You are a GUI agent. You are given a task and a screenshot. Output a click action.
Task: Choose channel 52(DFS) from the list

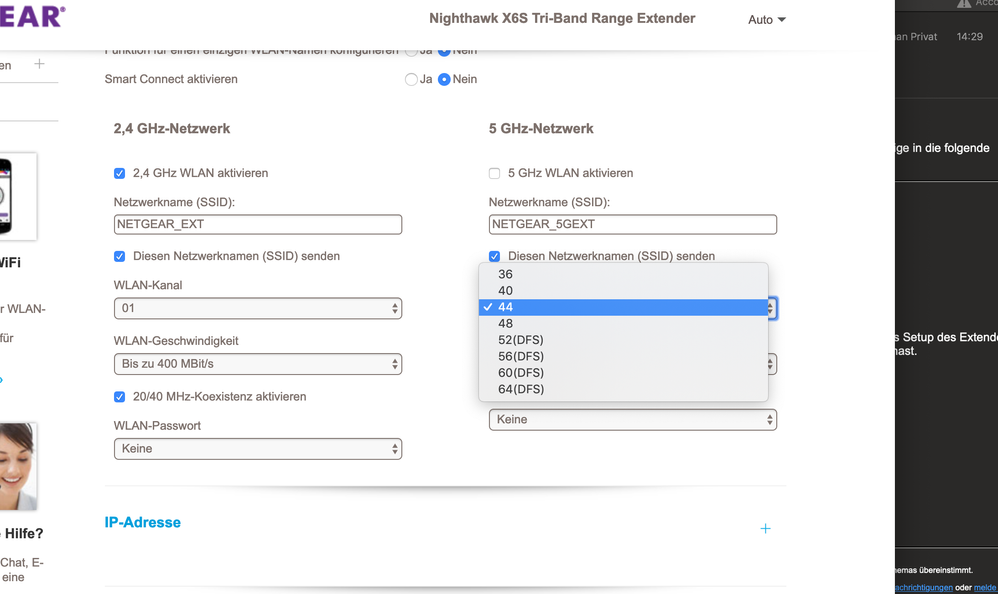[x=521, y=340]
